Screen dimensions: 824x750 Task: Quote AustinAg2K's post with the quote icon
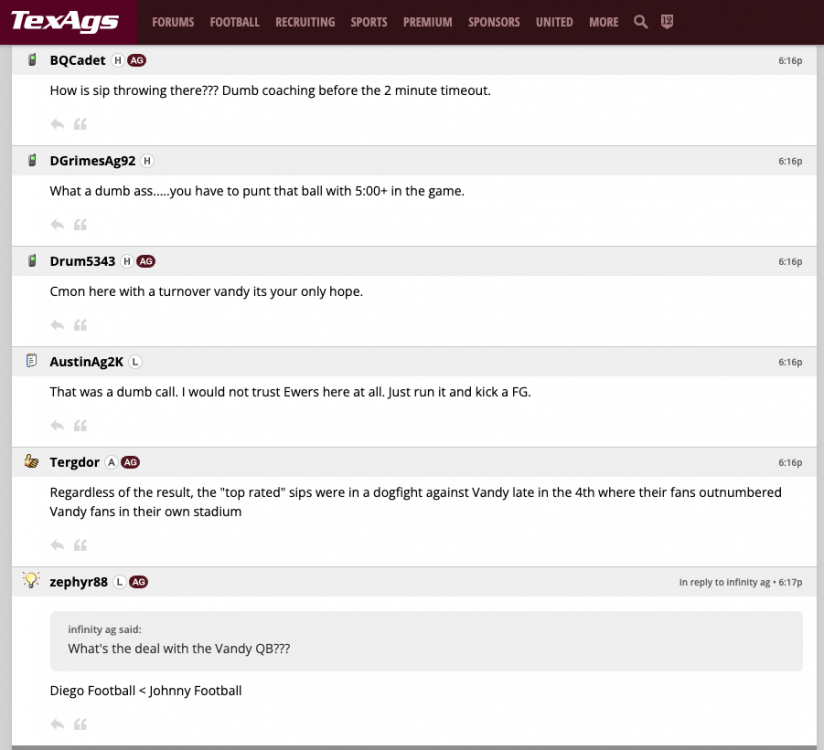click(81, 426)
